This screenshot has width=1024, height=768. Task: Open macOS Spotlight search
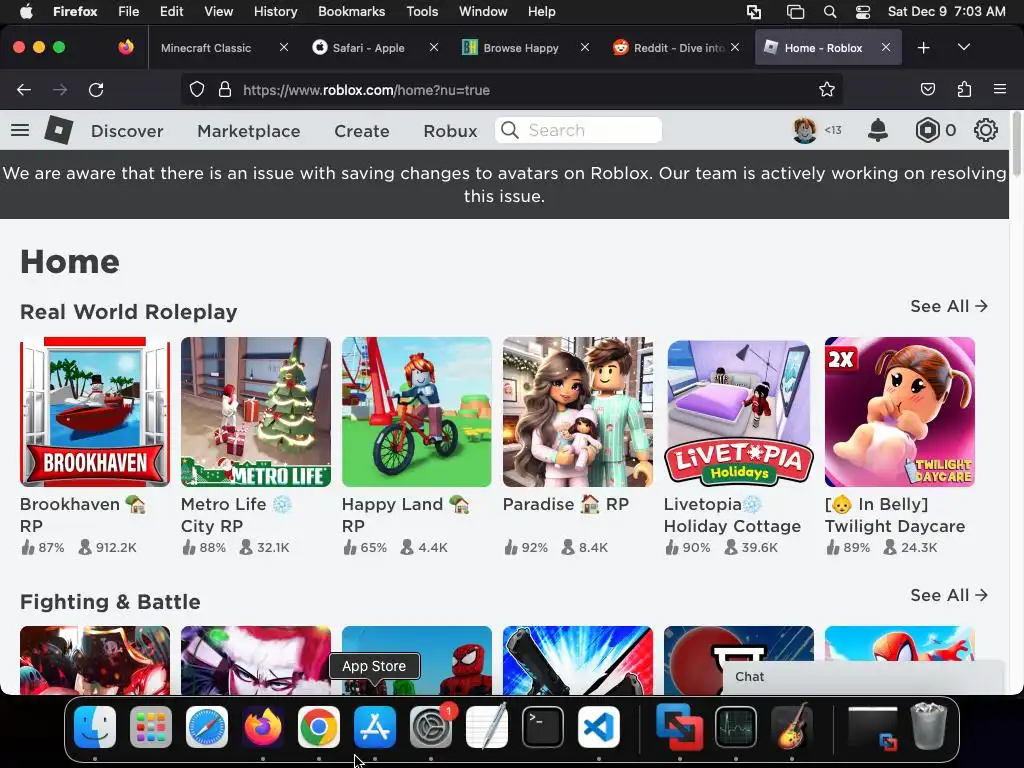(830, 12)
